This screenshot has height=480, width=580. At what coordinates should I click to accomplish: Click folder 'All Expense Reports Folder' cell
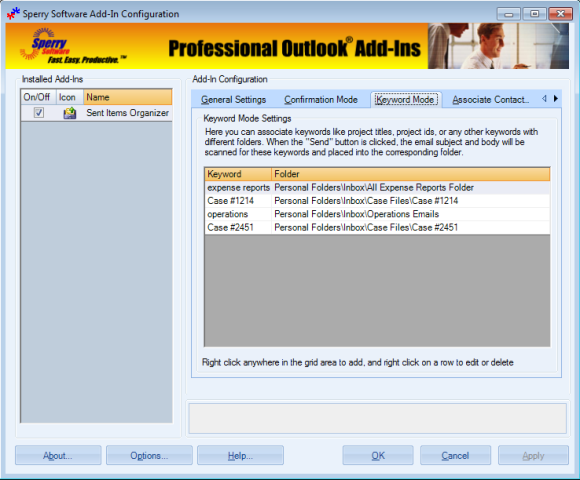pos(411,187)
